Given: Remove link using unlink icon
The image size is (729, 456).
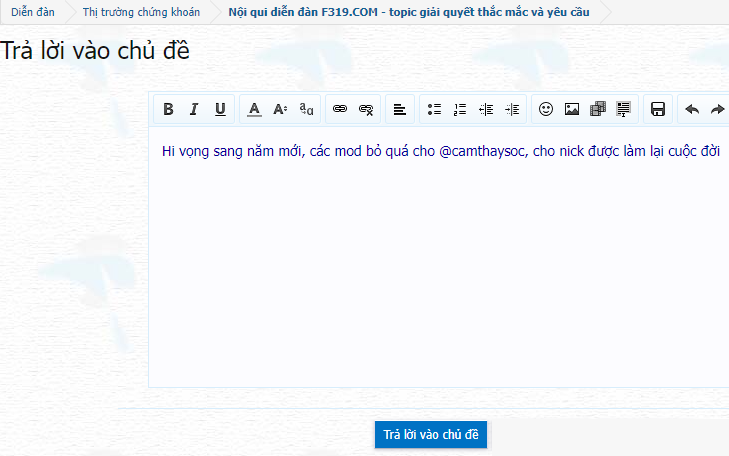Looking at the screenshot, I should [x=366, y=109].
